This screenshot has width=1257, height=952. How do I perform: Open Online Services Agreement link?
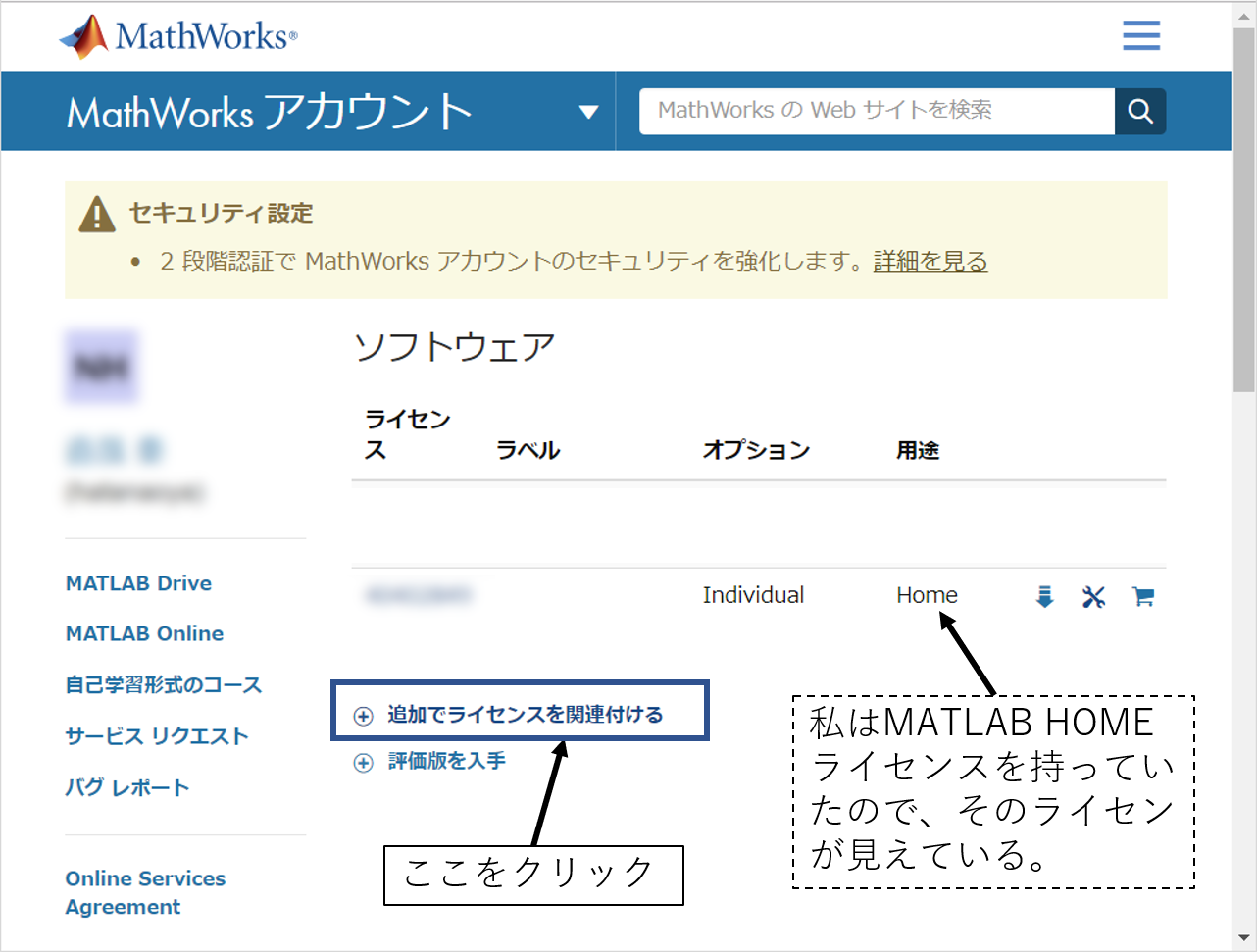pyautogui.click(x=145, y=892)
